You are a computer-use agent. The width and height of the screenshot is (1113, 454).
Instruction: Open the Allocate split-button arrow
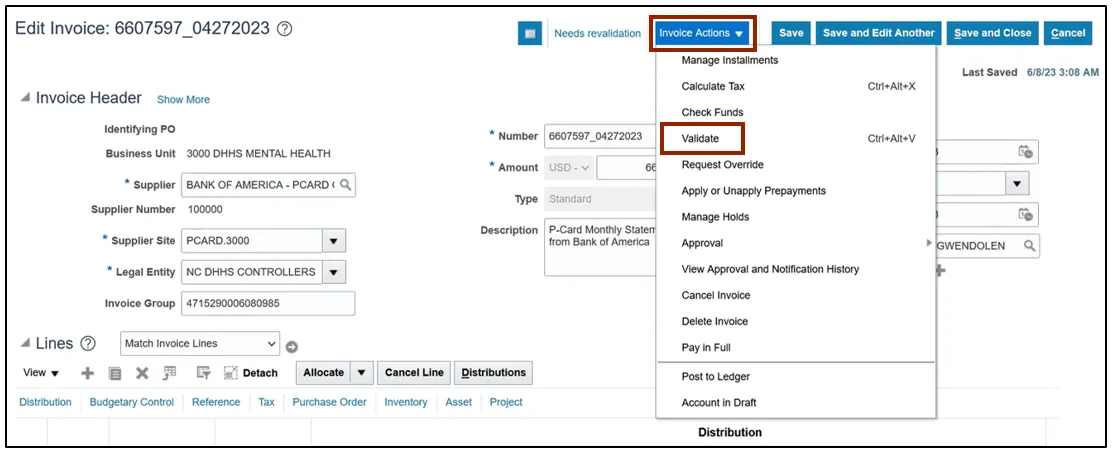pos(362,373)
